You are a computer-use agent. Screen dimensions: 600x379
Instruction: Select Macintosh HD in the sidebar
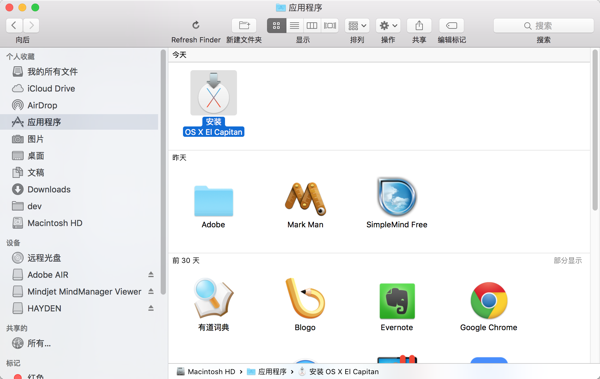tap(79, 223)
